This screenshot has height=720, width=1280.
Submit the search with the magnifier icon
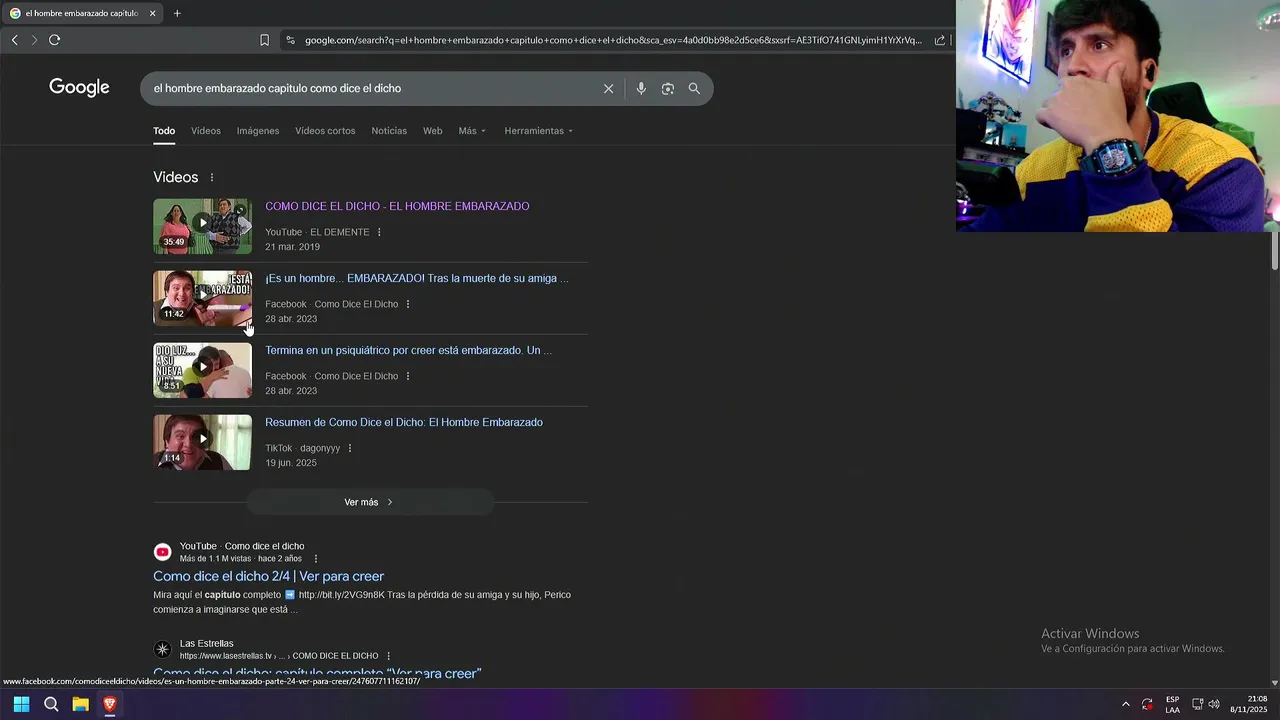click(694, 88)
